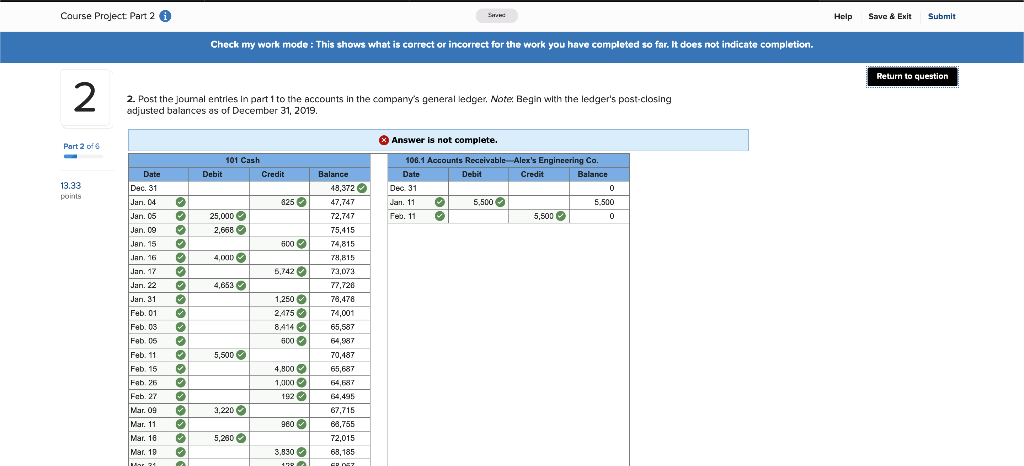
Task: Click check icon beside Accounts Receivable Jan. 11 date
Action: [440, 202]
